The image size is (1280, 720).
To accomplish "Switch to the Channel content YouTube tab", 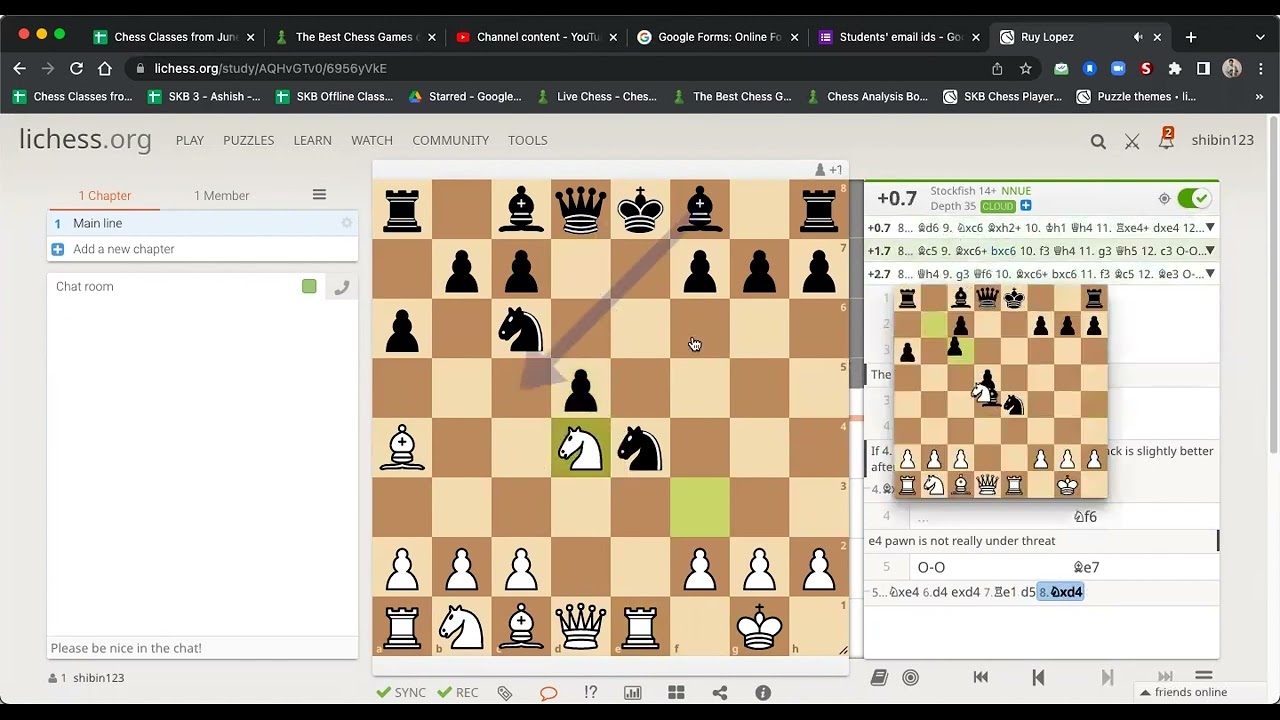I will [537, 37].
